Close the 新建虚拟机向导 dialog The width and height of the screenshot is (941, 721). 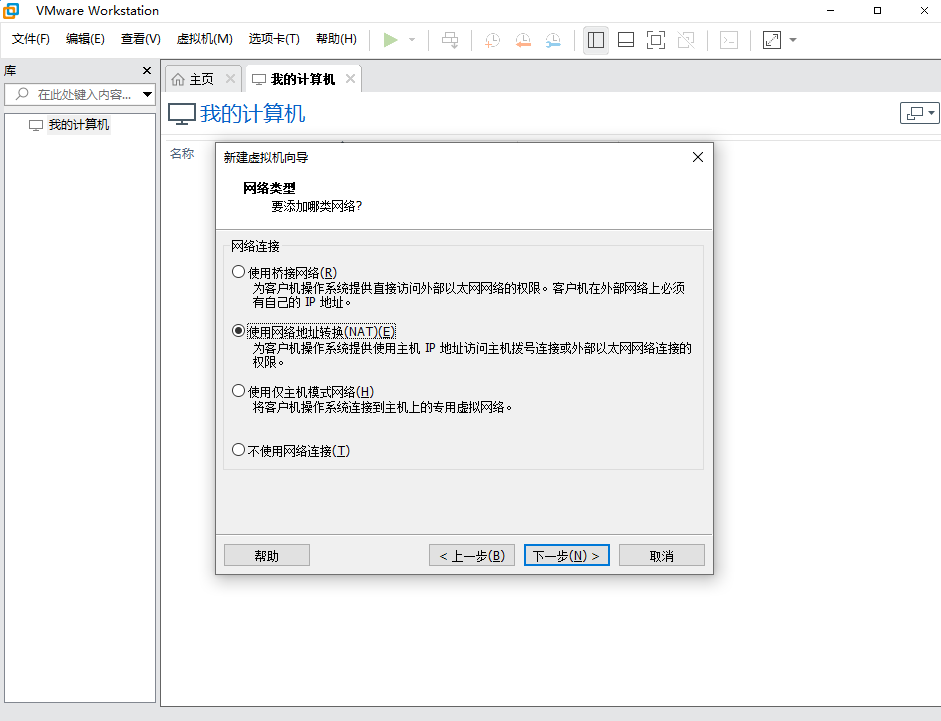point(697,157)
